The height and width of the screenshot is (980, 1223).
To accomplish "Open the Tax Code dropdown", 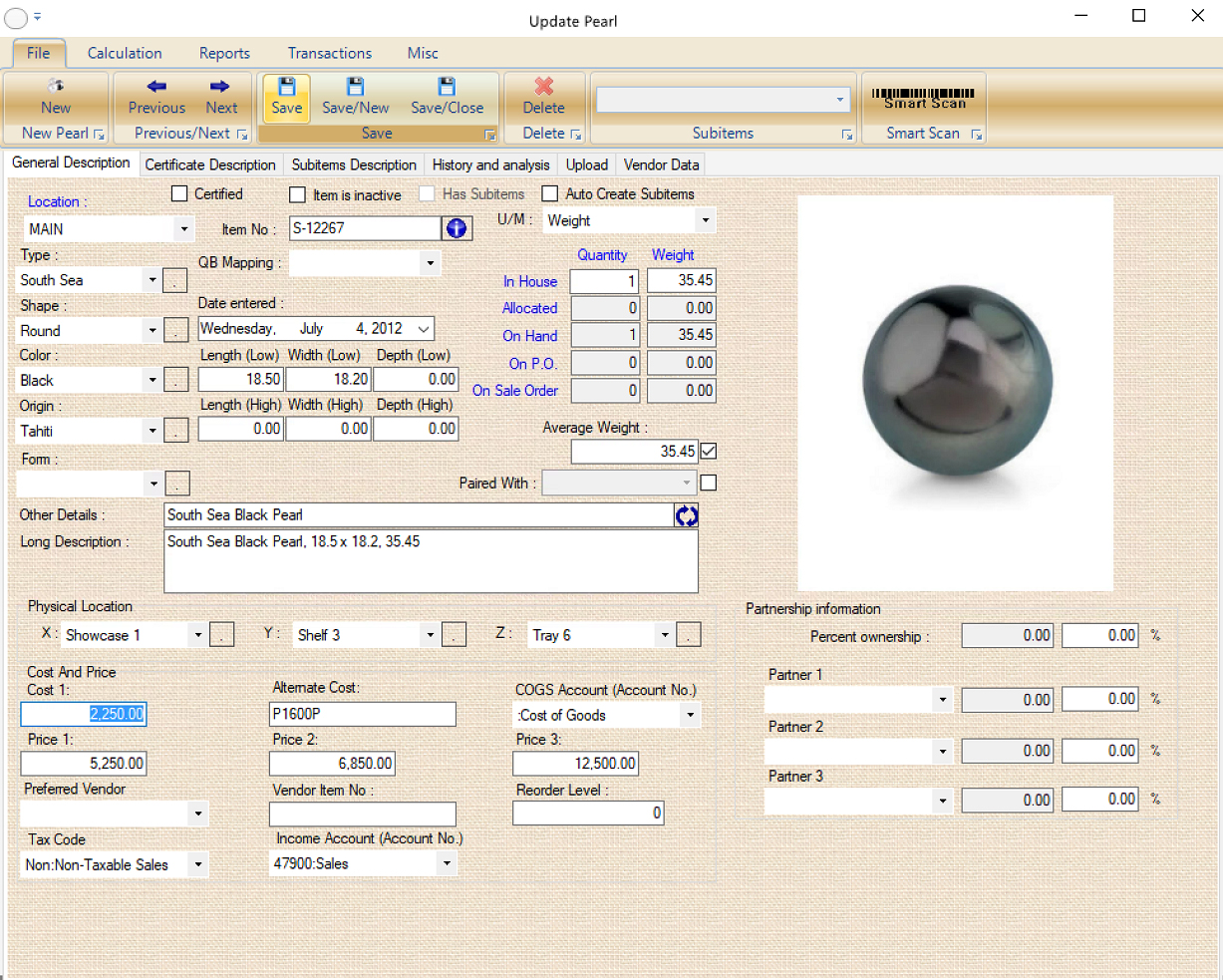I will pos(198,865).
